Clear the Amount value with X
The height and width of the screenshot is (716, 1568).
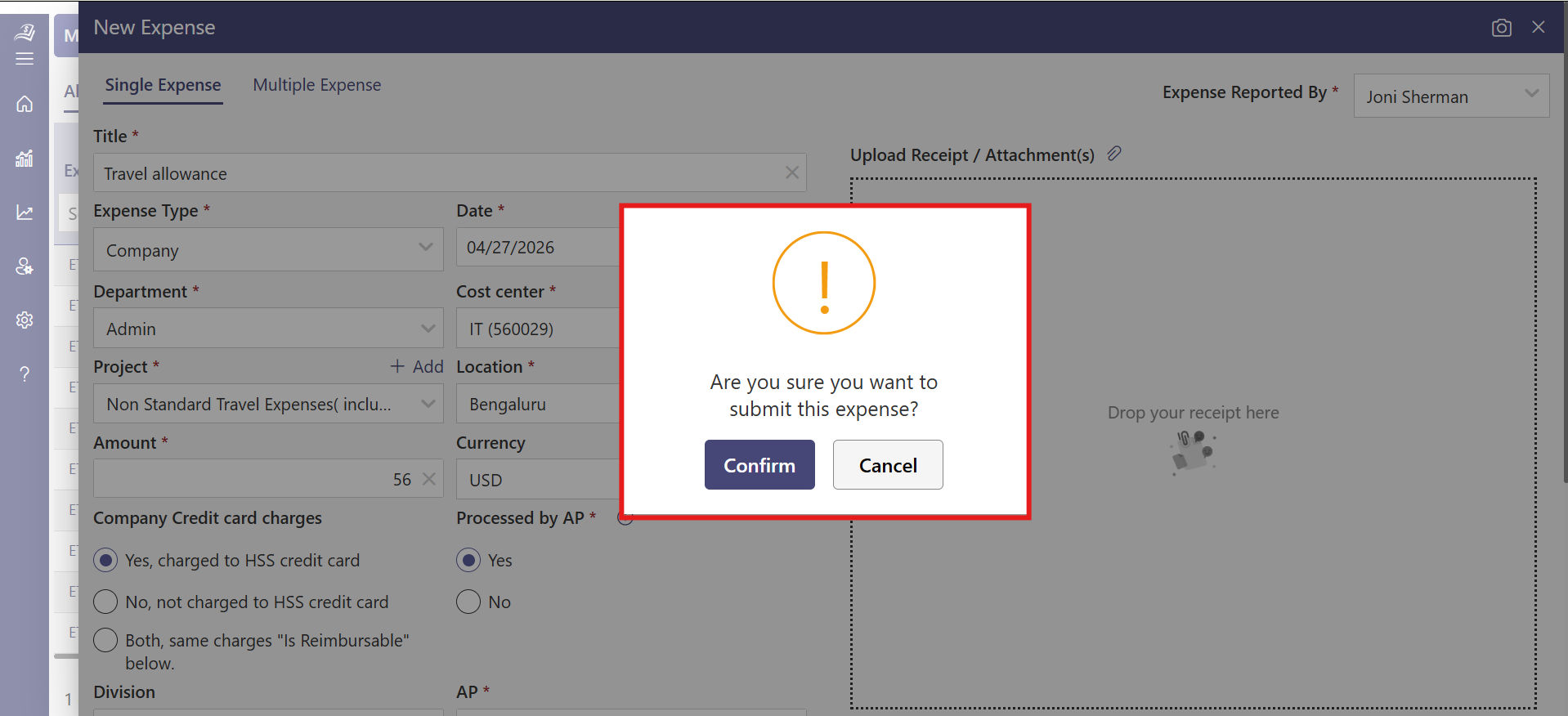click(428, 479)
